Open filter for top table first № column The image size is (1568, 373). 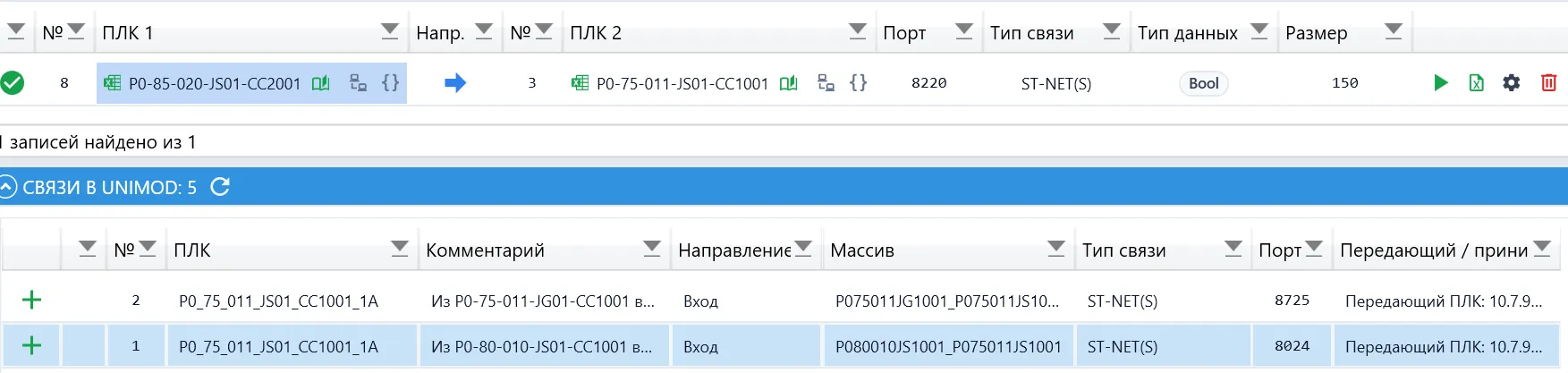pos(76,32)
